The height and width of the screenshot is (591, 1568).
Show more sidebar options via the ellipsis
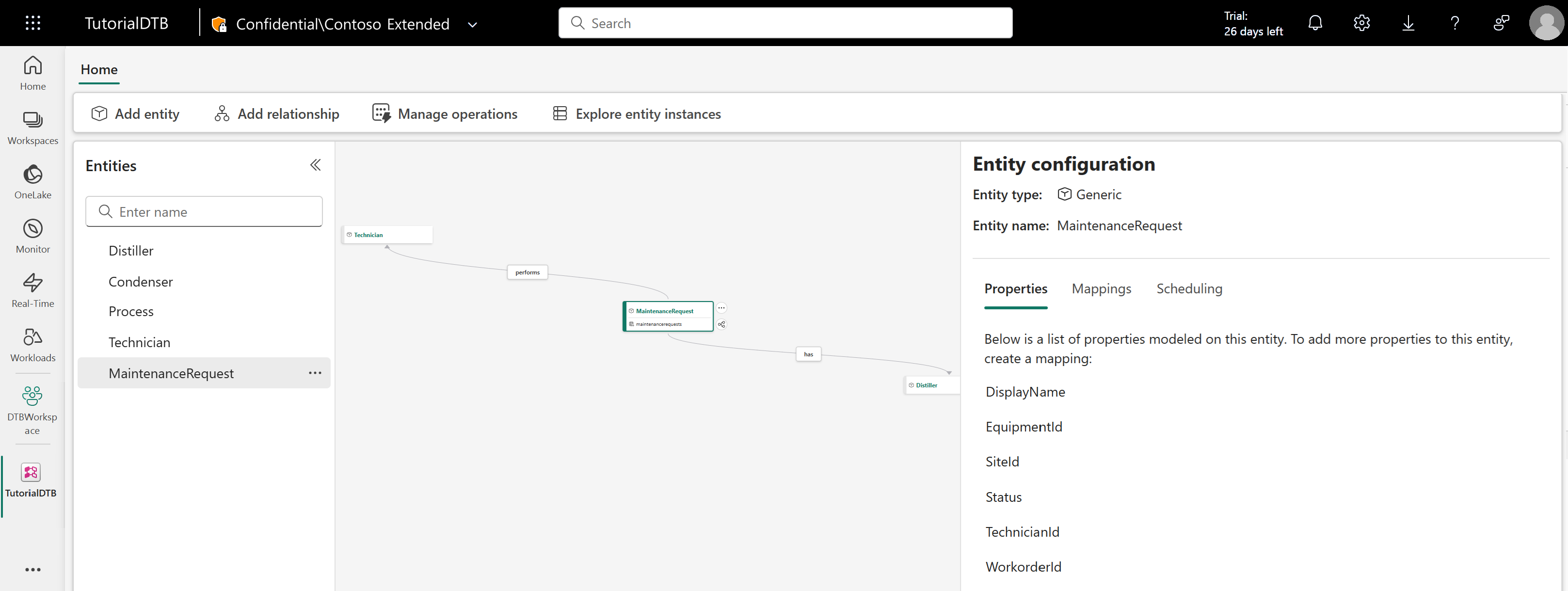(33, 570)
